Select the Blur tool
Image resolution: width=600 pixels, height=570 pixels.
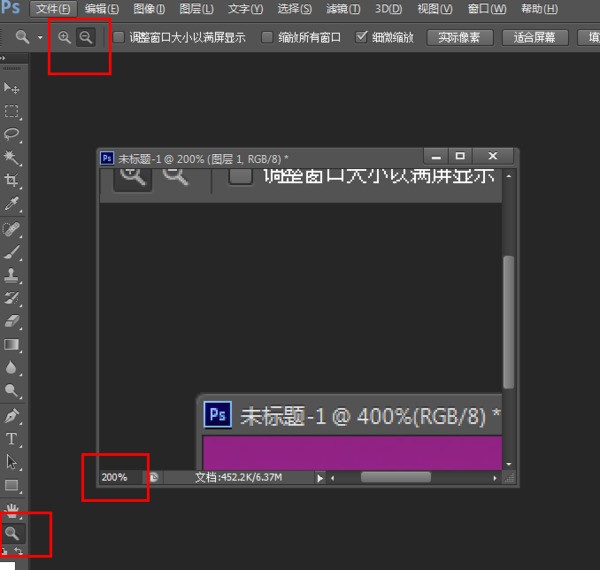pyautogui.click(x=11, y=368)
